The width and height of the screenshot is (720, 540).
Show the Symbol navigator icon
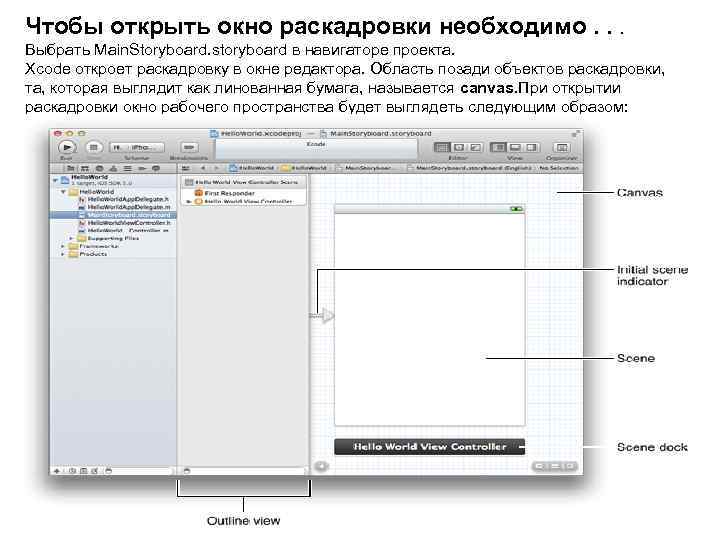pos(84,169)
